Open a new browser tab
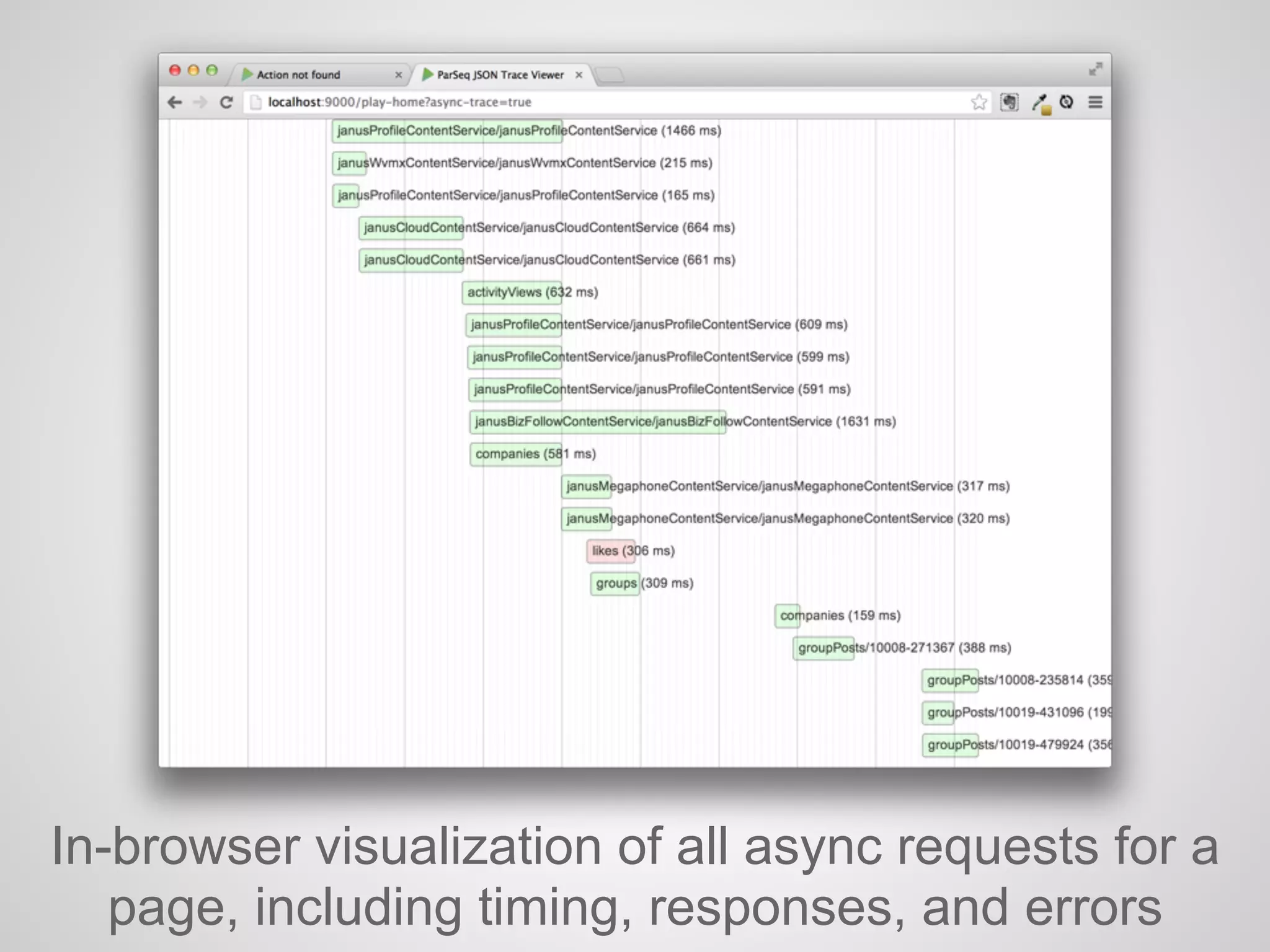1270x952 pixels. (x=610, y=76)
